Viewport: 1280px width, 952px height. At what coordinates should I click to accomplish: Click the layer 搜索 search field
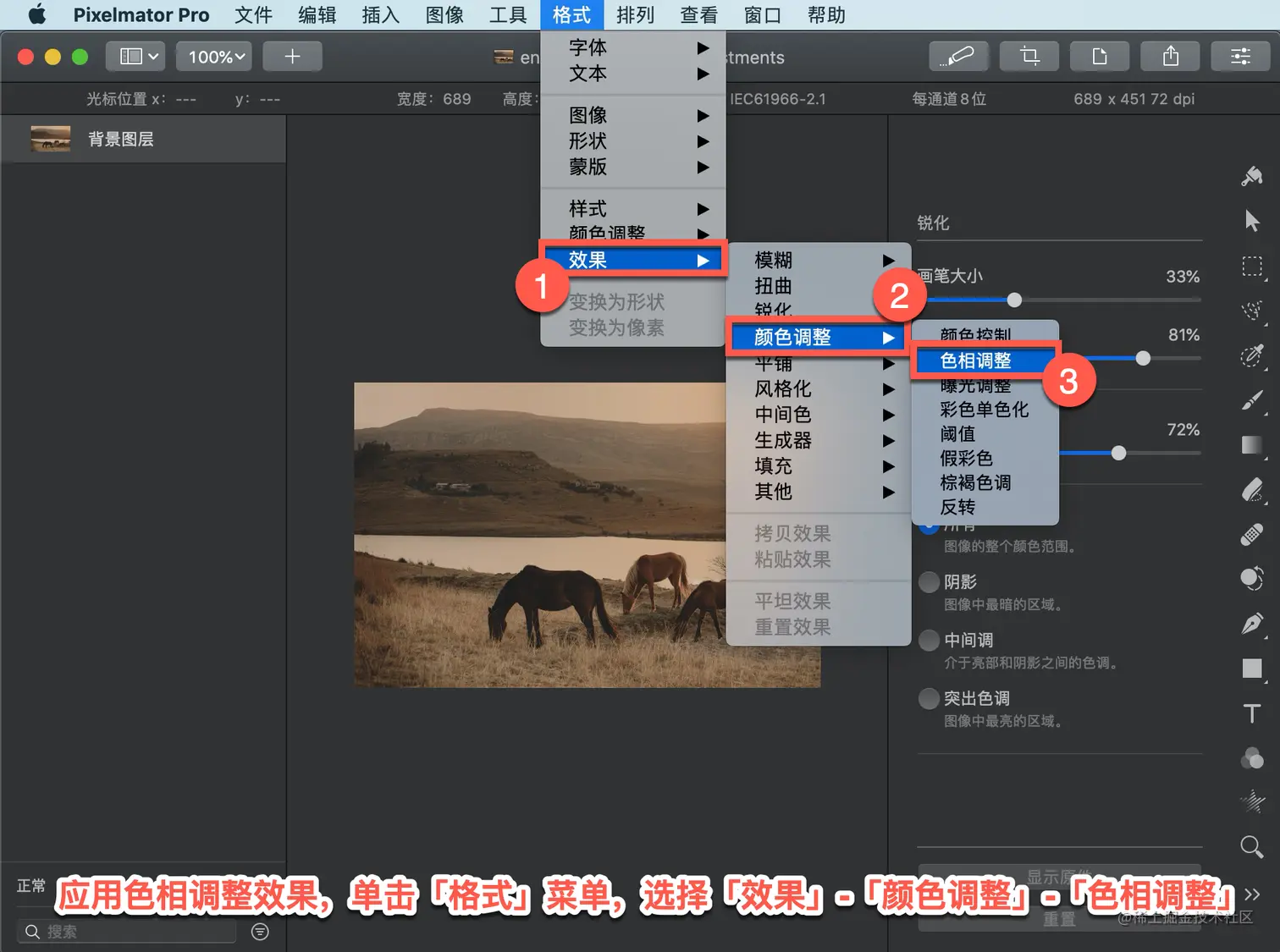[127, 932]
